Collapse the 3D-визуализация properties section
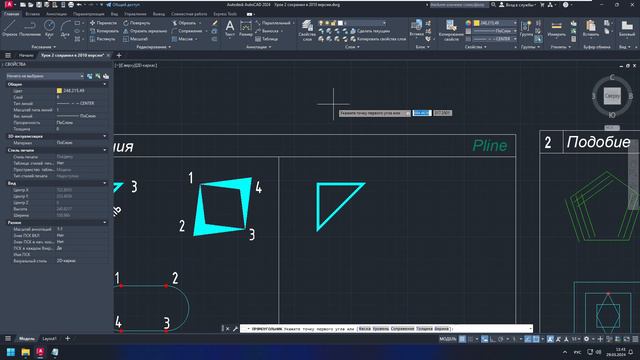The image size is (640, 360). [105, 136]
